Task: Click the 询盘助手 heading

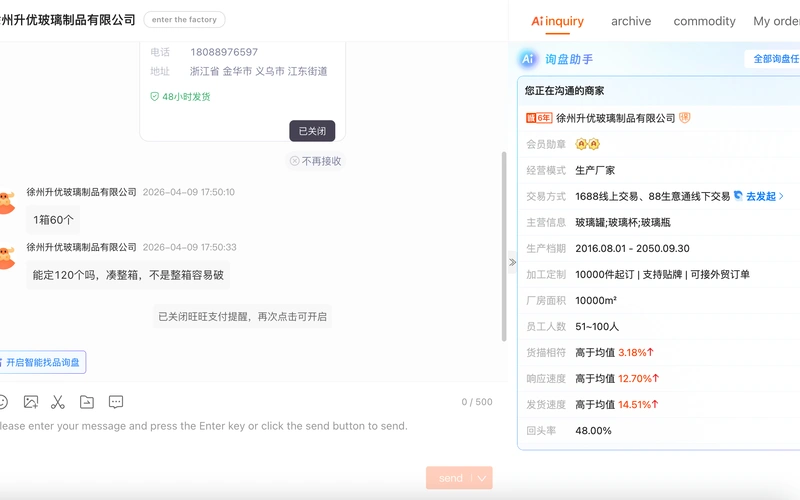Action: tap(569, 59)
